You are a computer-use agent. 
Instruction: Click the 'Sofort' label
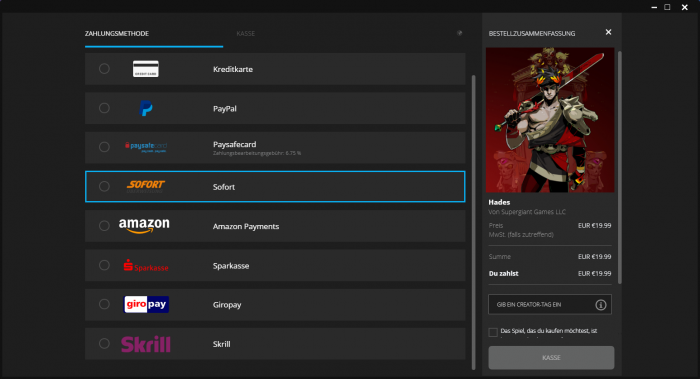point(224,187)
